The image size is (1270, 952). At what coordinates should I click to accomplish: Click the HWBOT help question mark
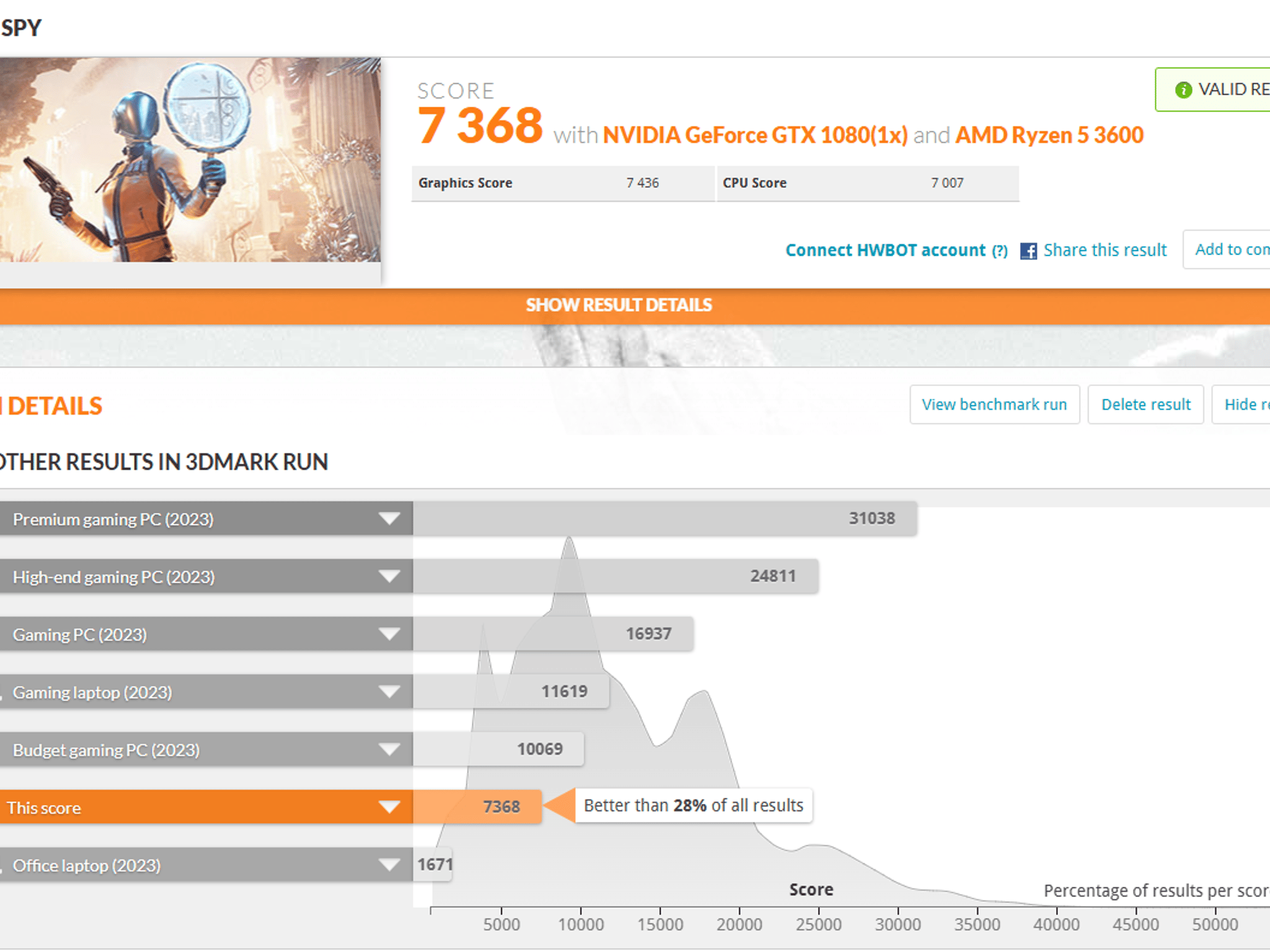[1000, 251]
